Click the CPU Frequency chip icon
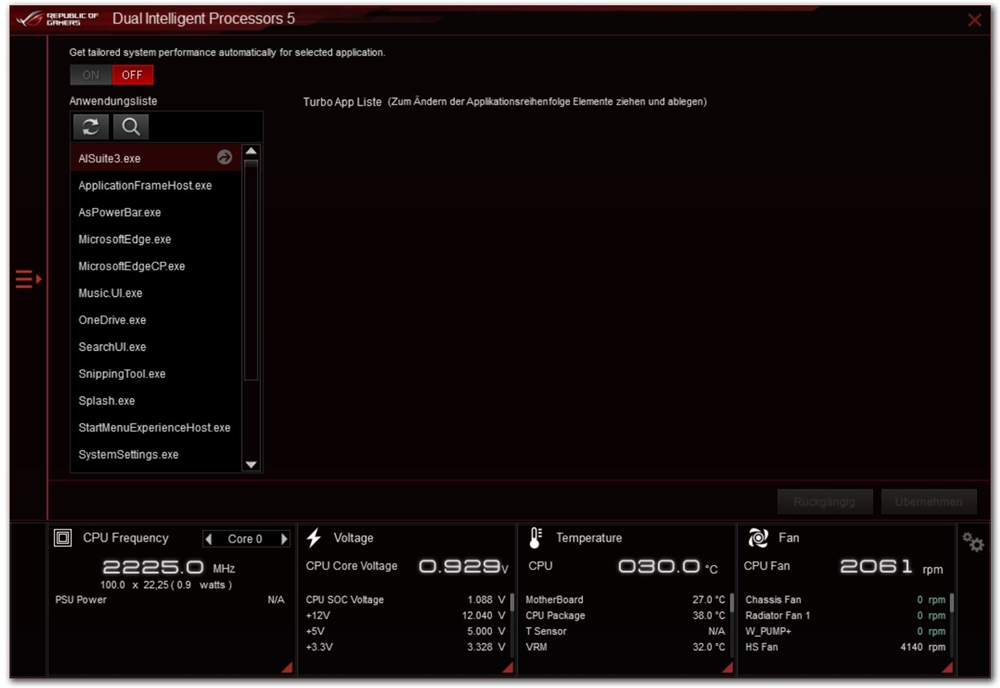1000x688 pixels. click(x=62, y=538)
